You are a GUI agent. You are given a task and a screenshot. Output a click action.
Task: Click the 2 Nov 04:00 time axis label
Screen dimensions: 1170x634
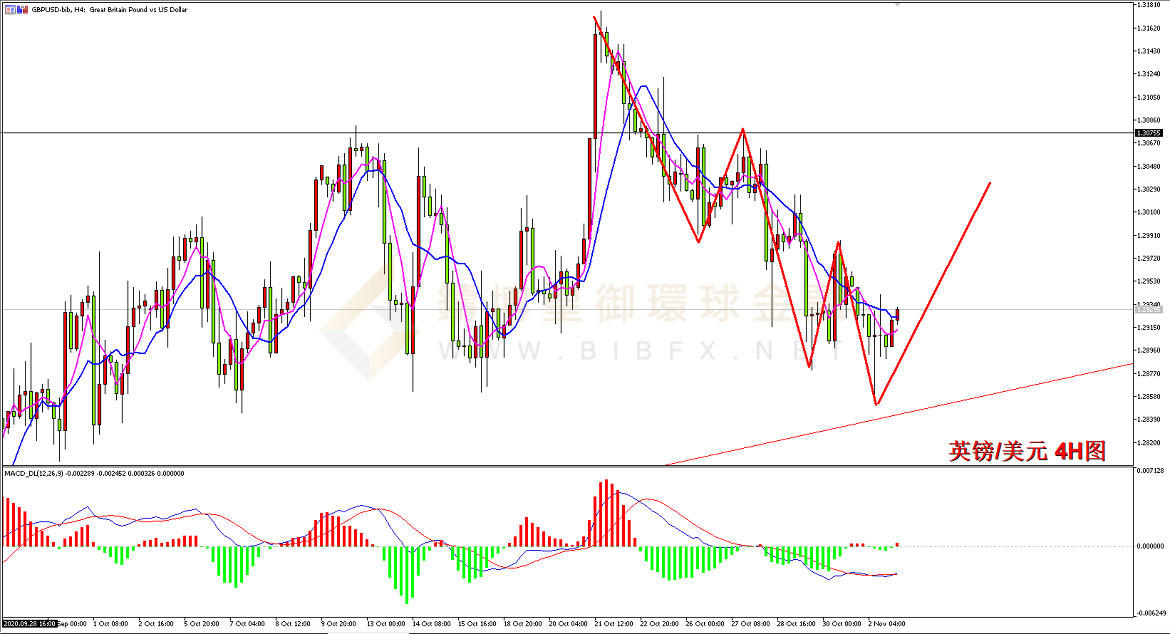(x=886, y=624)
